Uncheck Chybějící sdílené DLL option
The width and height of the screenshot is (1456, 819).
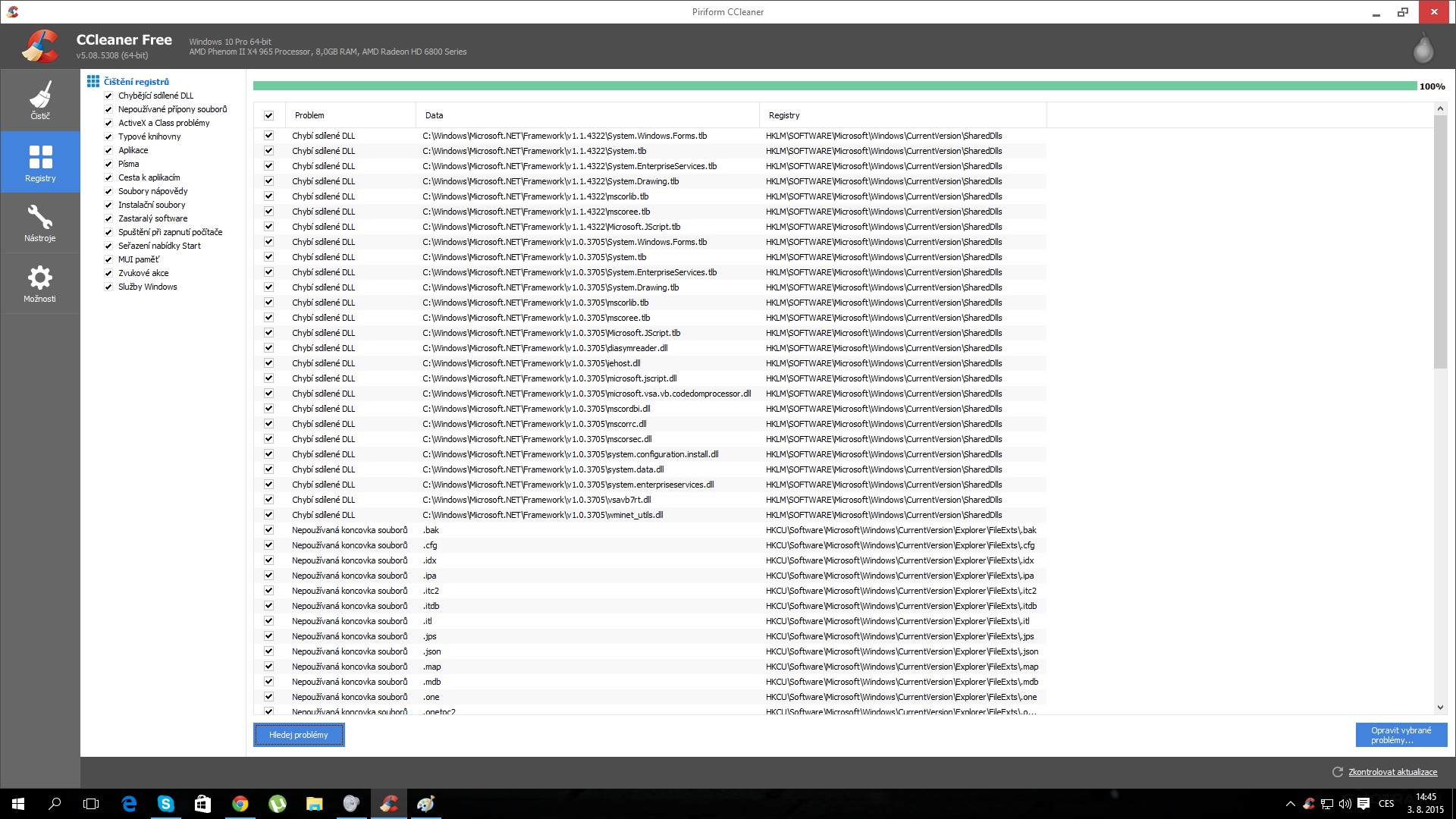click(108, 96)
